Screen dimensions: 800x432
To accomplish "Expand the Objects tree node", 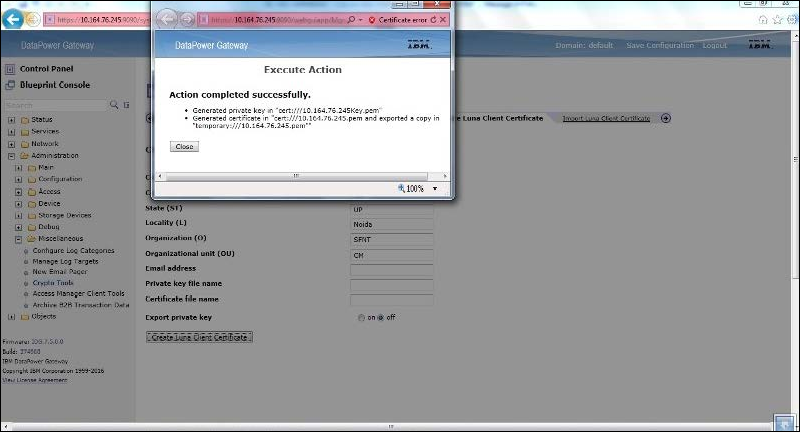I will (11, 317).
